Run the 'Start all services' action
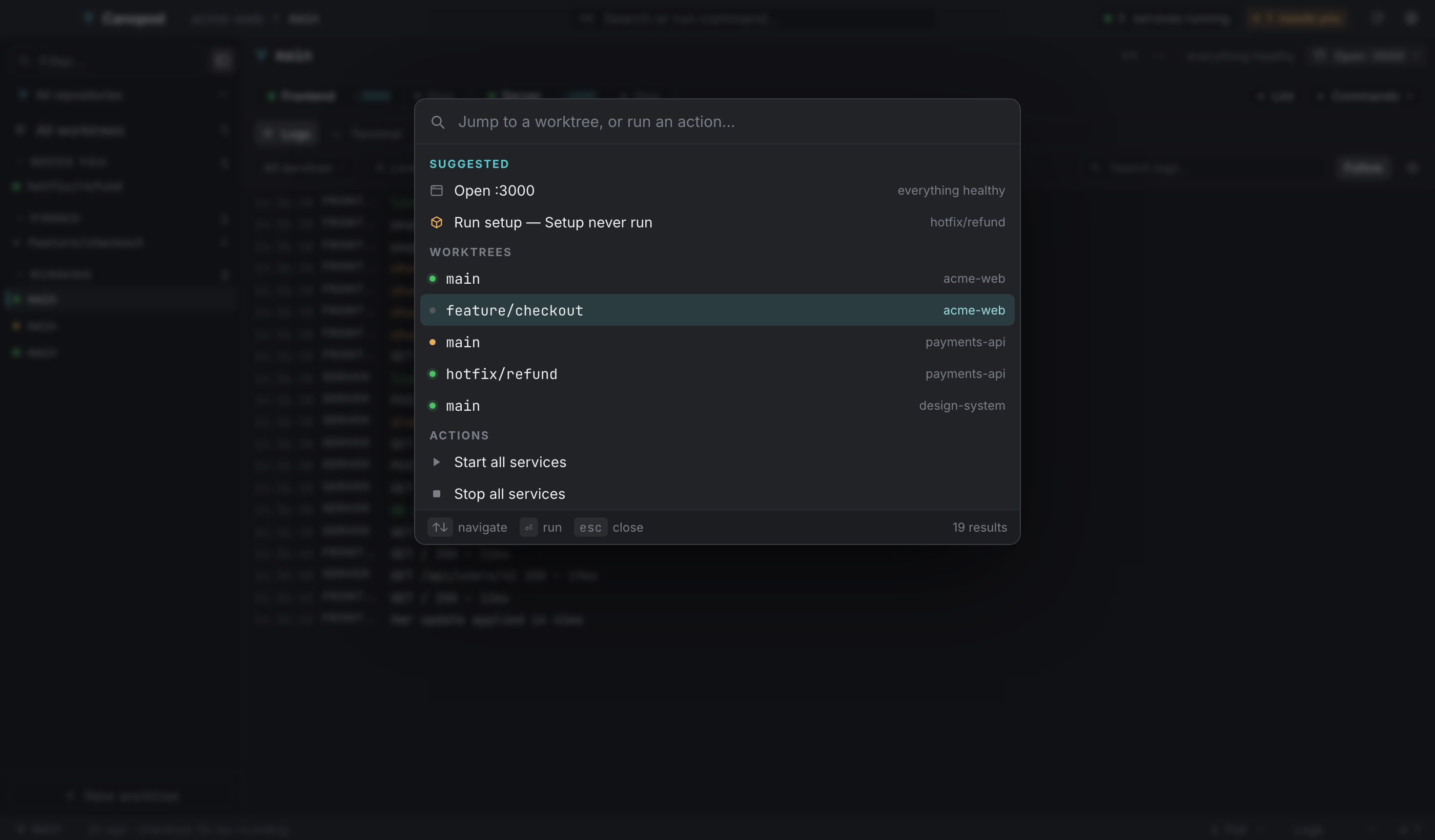The width and height of the screenshot is (1435, 840). [717, 462]
